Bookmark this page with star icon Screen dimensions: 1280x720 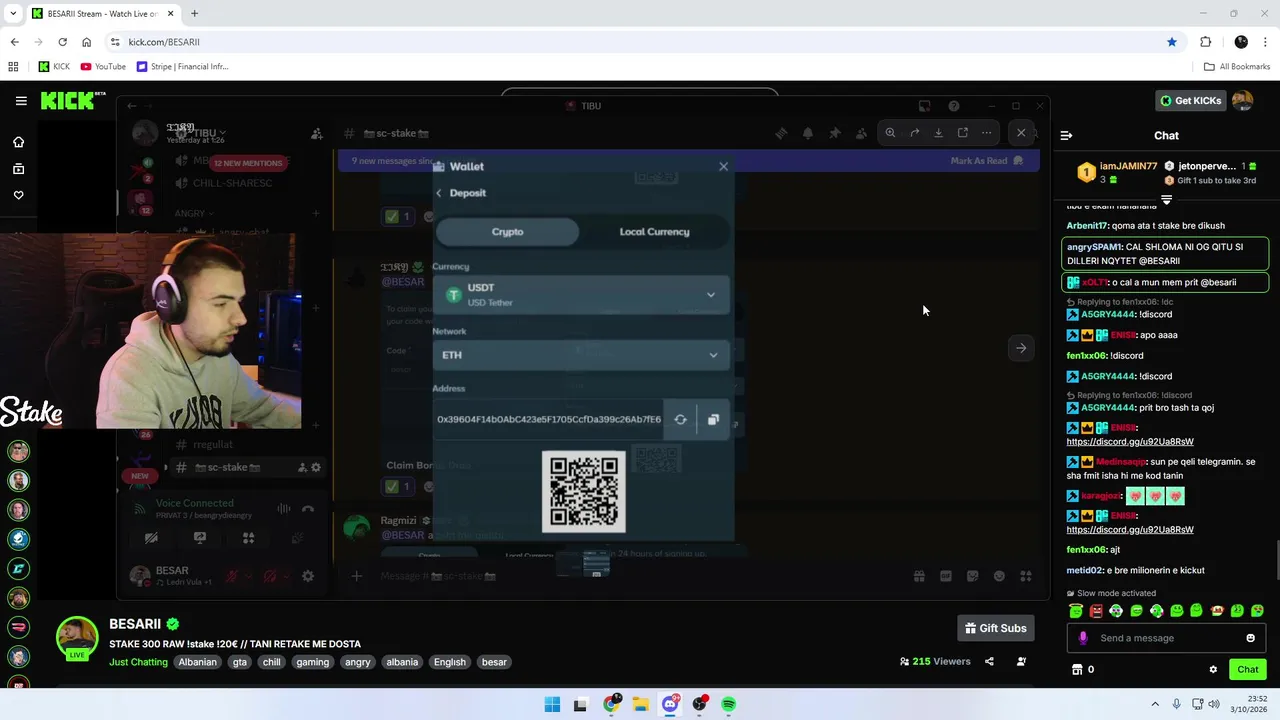1172,42
